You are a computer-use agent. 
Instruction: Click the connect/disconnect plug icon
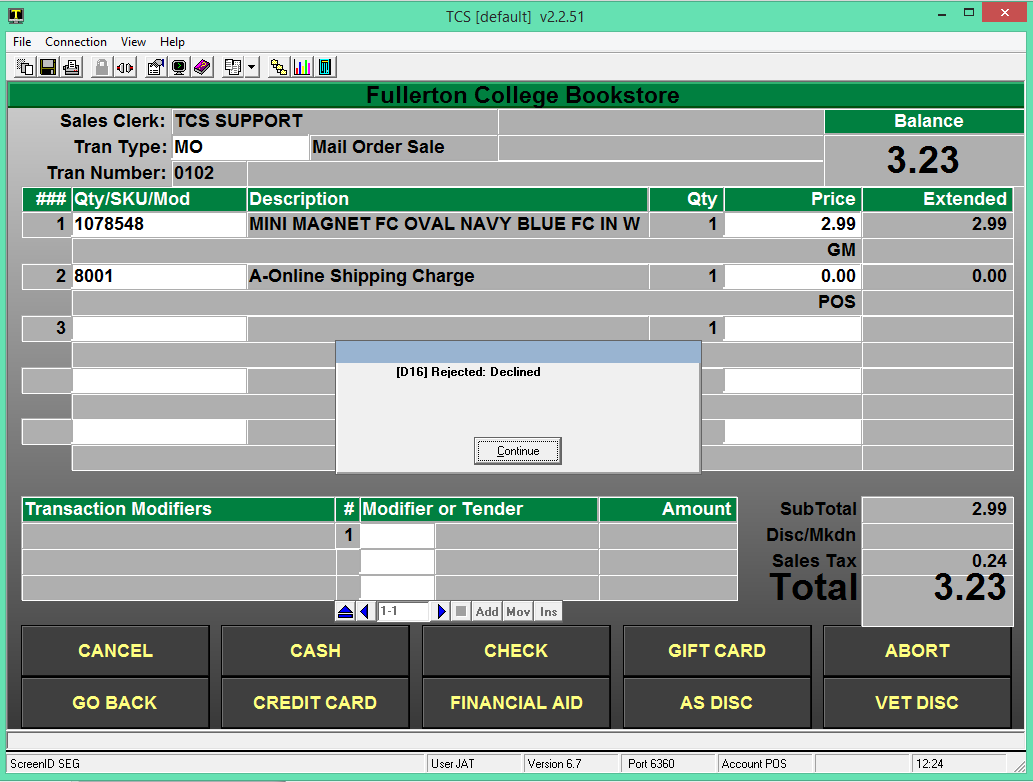125,67
